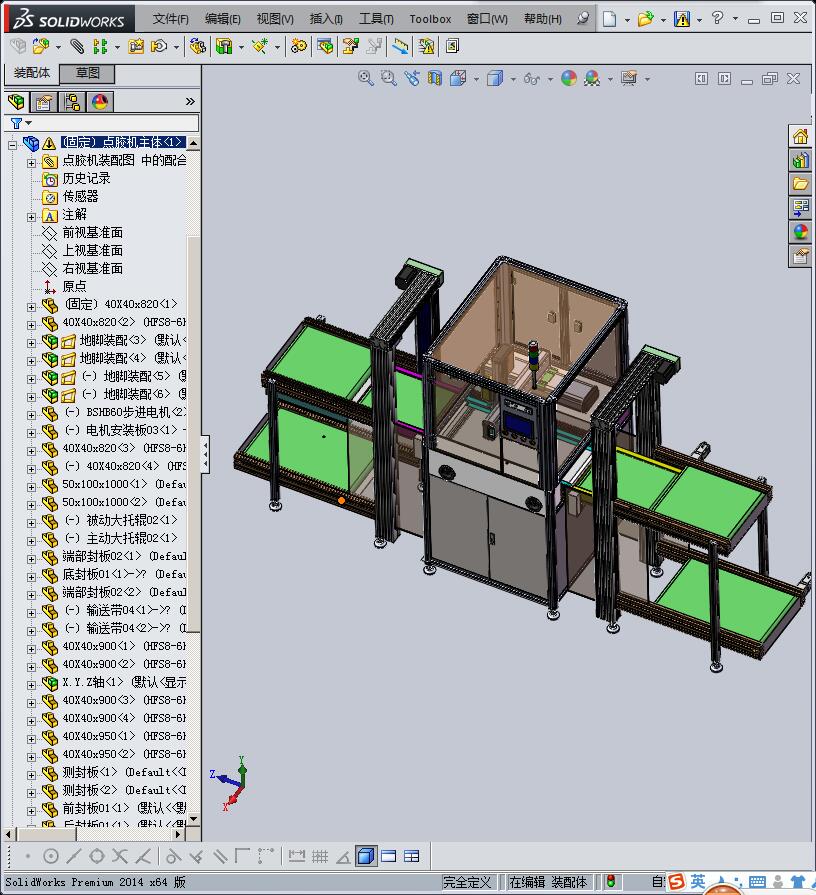Select the 历史记录 tree item
The width and height of the screenshot is (816, 895).
[86, 179]
